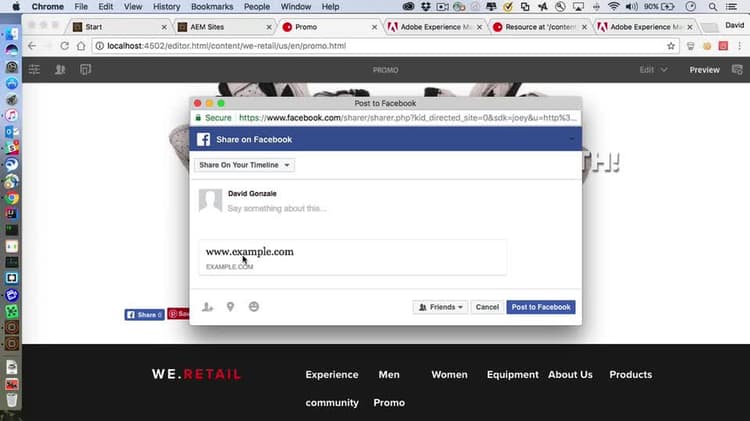The height and width of the screenshot is (421, 750).
Task: Go to Chrome home icon
Action: tap(81, 46)
